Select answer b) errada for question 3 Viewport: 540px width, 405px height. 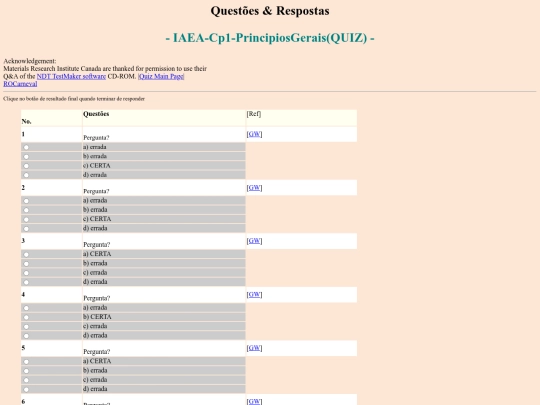[26, 264]
